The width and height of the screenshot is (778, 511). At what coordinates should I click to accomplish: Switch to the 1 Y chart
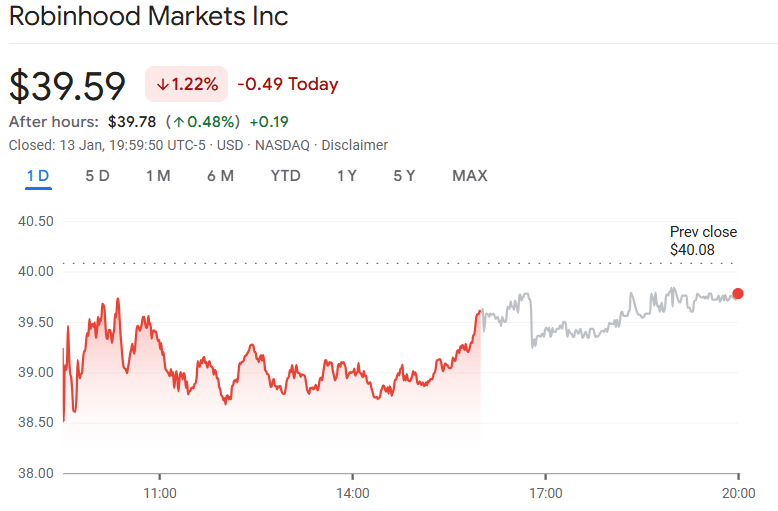tap(347, 176)
